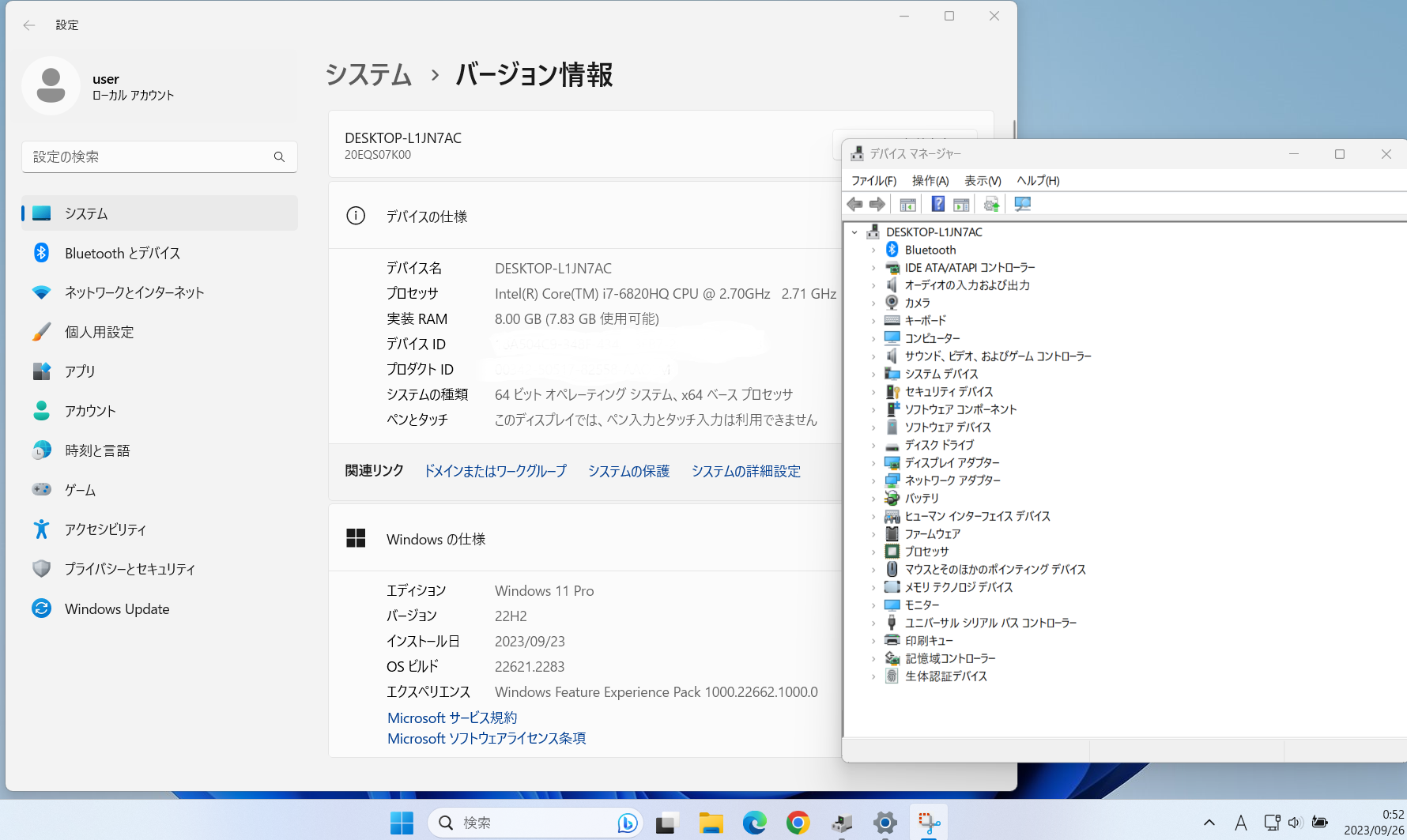Click the ドメインまたはワークグループ link

click(x=496, y=471)
